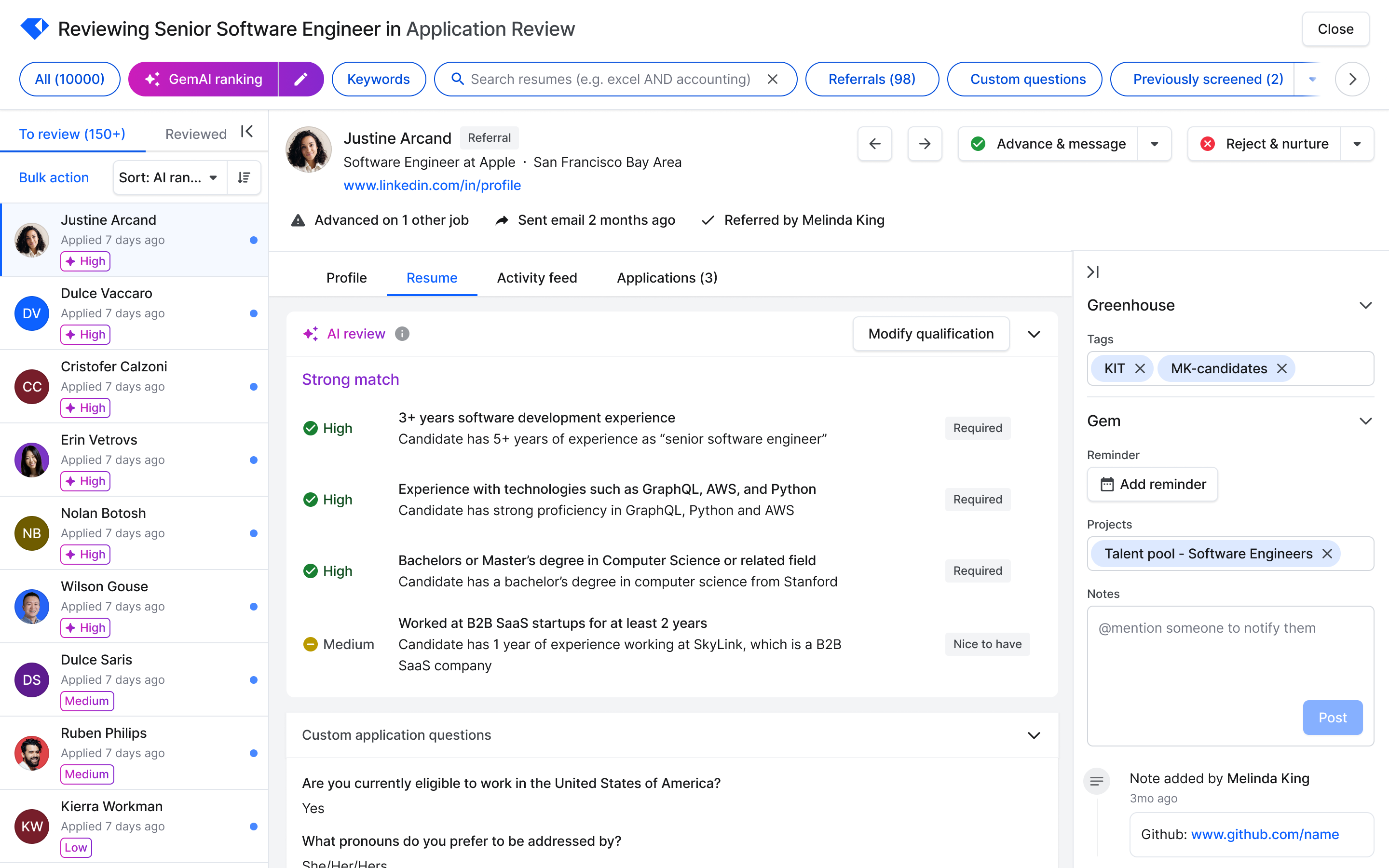The width and height of the screenshot is (1389, 868).
Task: Open the Sort: AI ranking dropdown
Action: click(169, 177)
